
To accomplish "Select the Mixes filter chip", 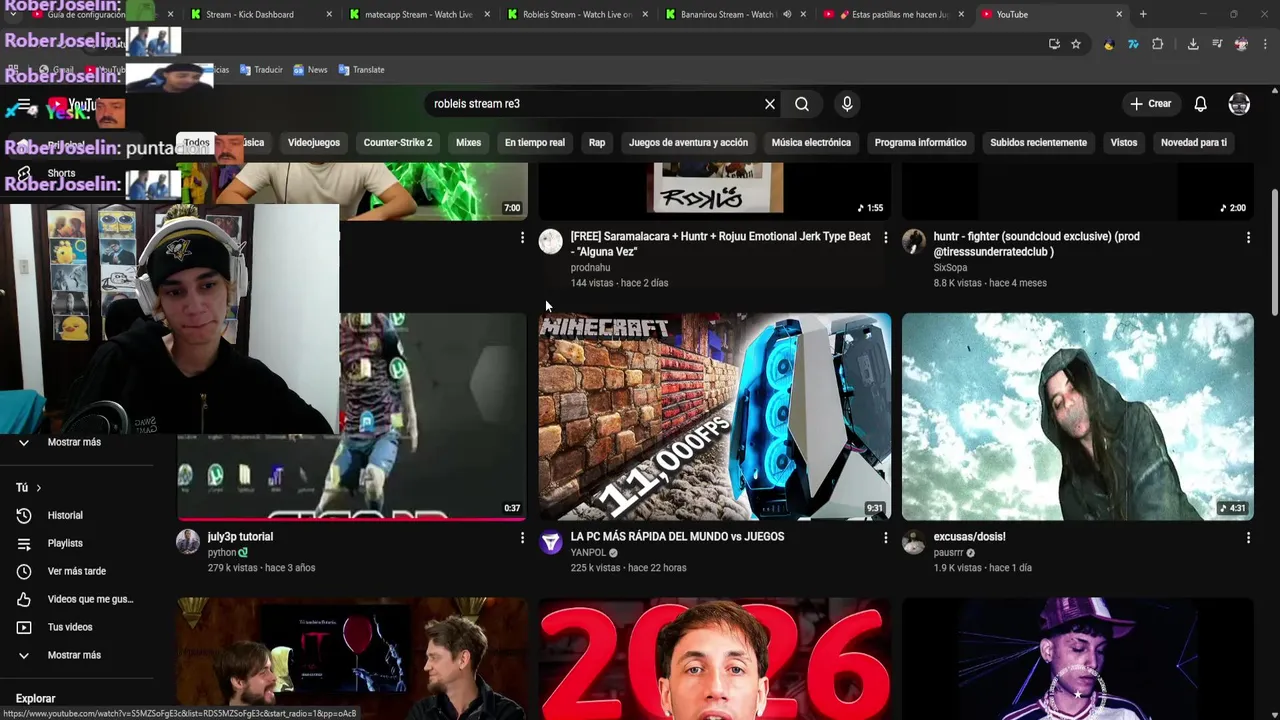I will [x=468, y=142].
